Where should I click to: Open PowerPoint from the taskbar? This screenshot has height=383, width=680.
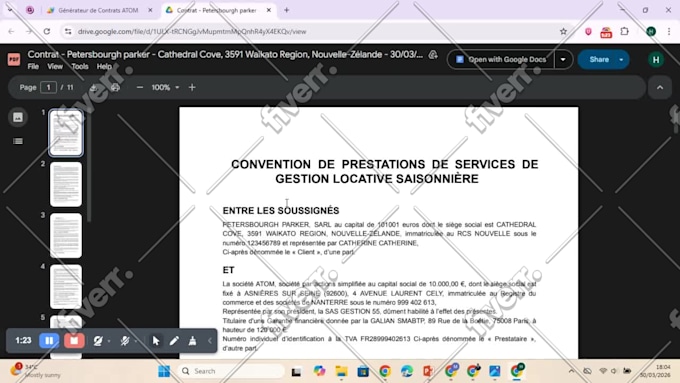(428, 371)
